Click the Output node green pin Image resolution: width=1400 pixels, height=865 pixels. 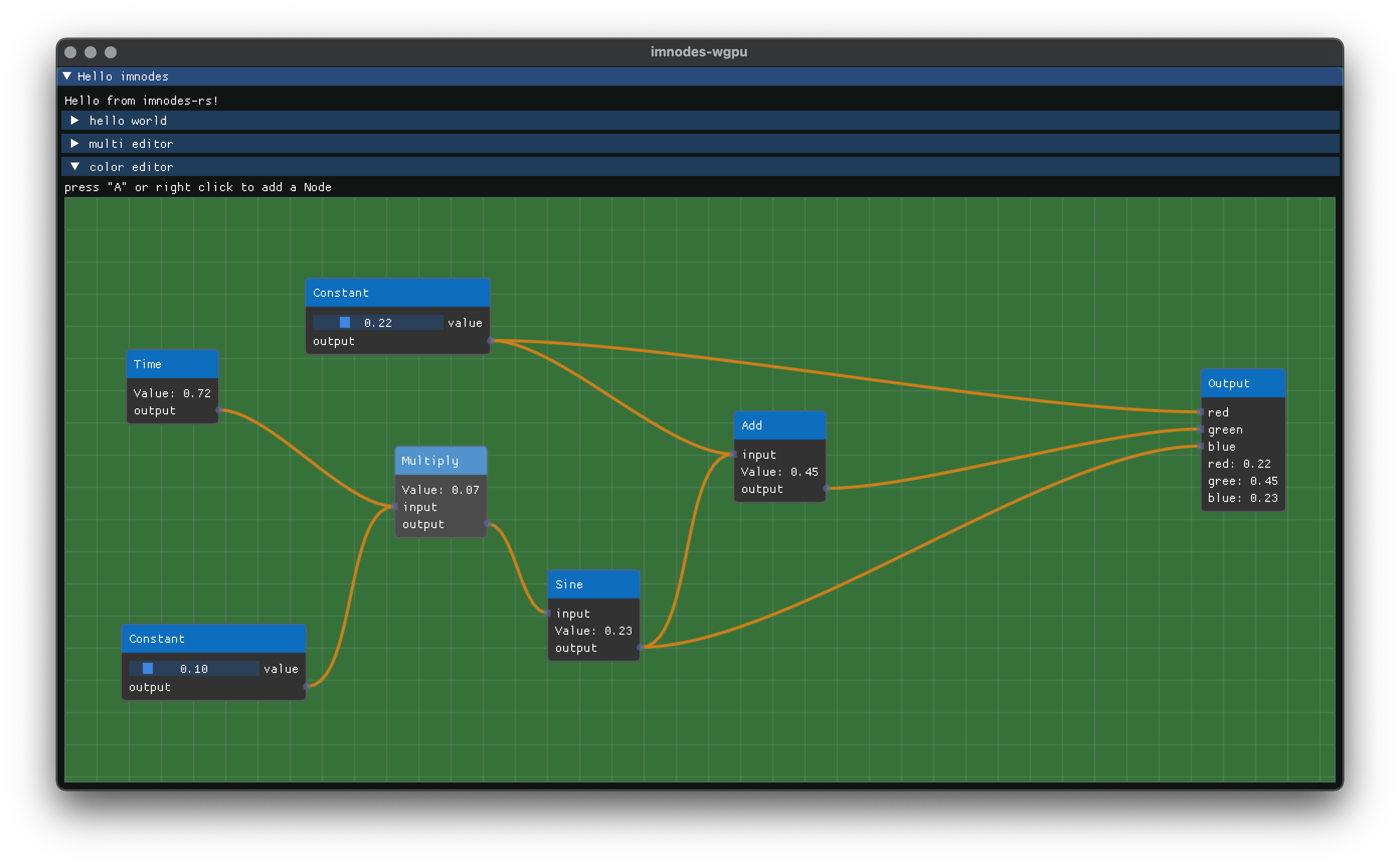pyautogui.click(x=1200, y=429)
